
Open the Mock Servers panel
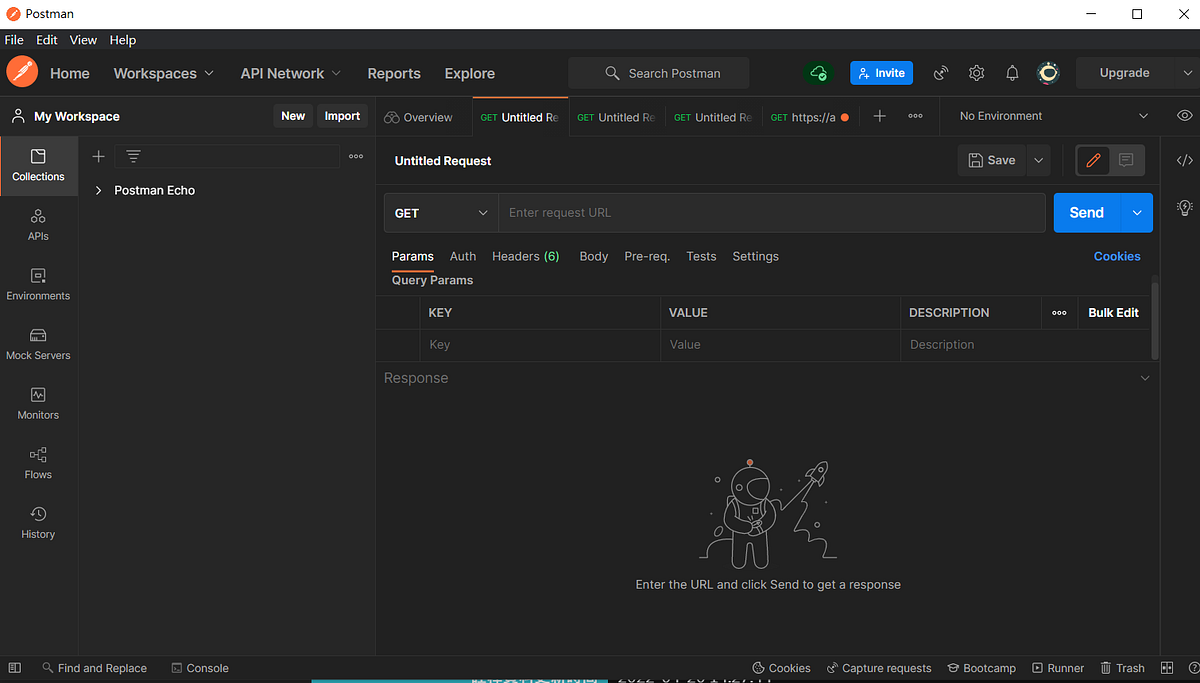38,343
